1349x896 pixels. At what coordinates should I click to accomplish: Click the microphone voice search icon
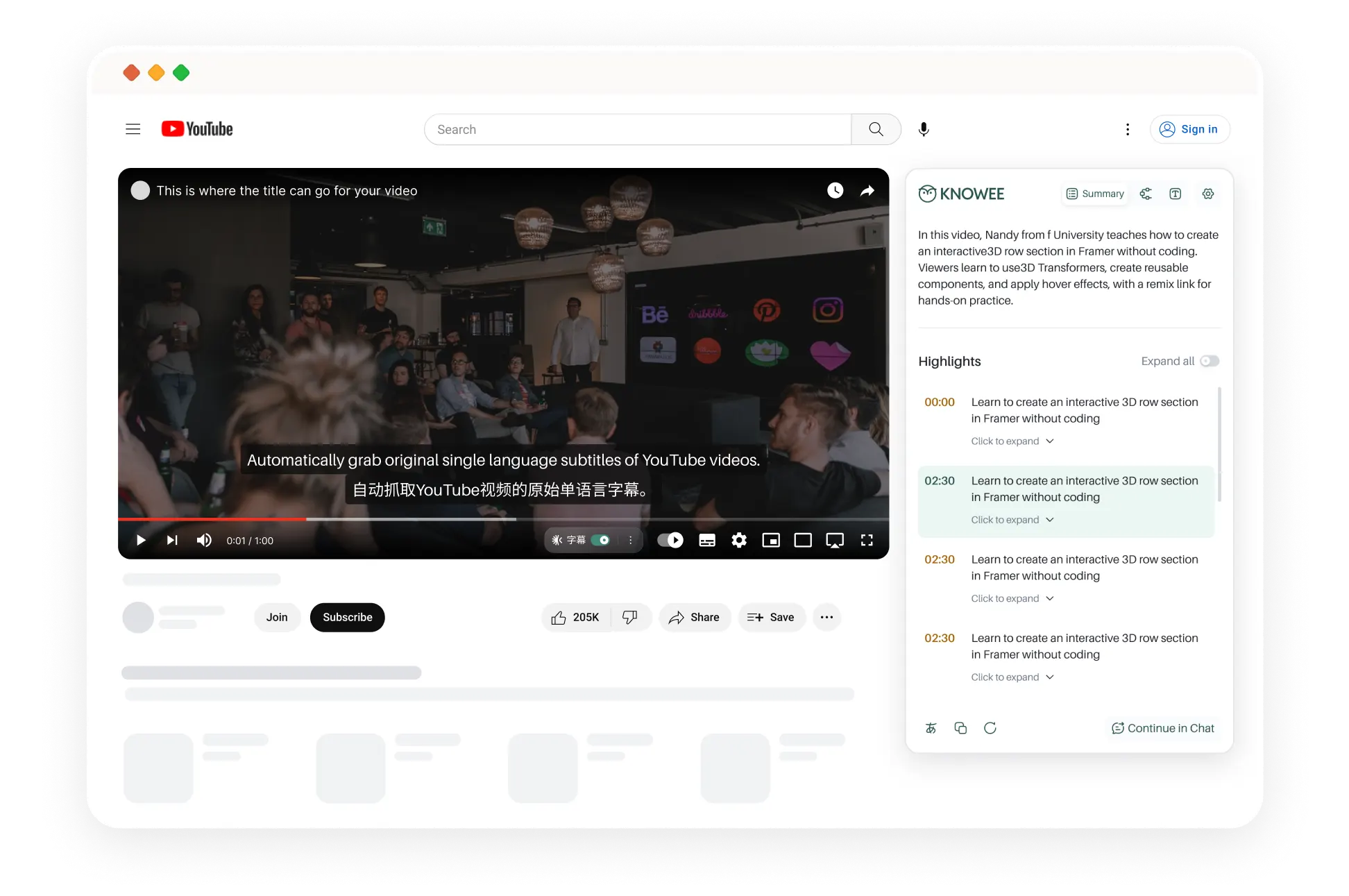pyautogui.click(x=924, y=129)
